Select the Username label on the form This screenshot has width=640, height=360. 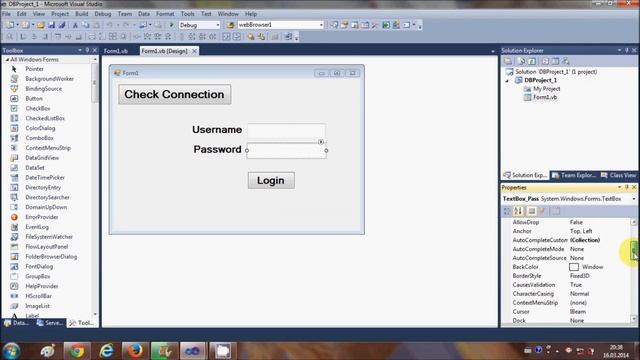[x=217, y=130]
